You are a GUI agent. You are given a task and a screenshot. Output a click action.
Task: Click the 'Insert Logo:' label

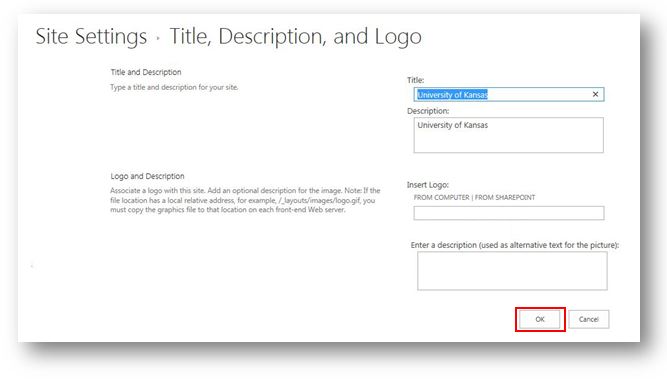[x=428, y=185]
